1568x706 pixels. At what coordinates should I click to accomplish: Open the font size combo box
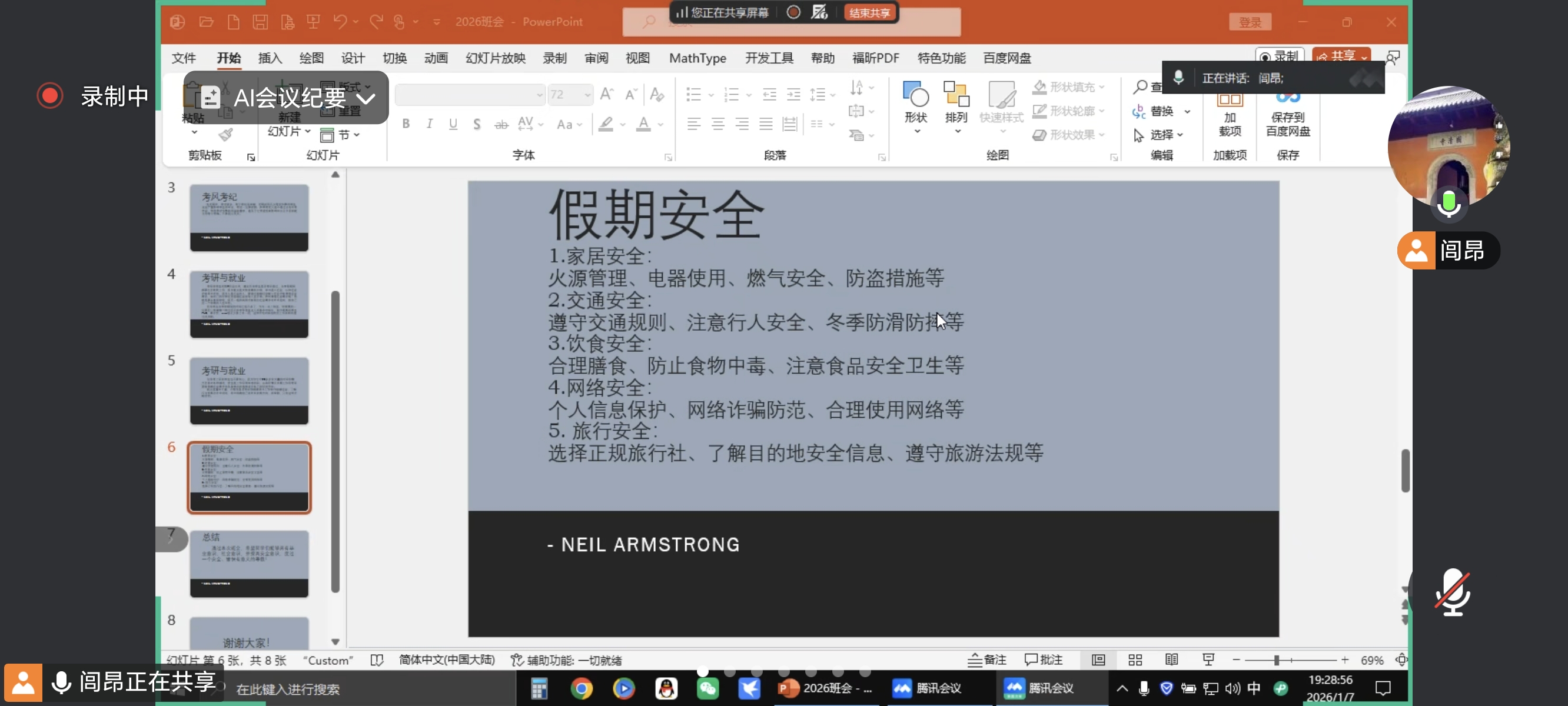pos(570,94)
